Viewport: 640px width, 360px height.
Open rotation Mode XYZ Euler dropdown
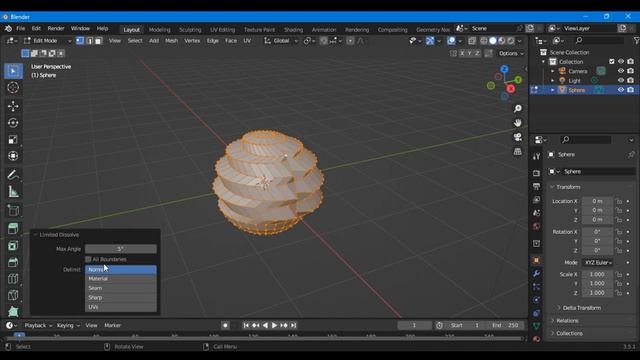[598, 262]
